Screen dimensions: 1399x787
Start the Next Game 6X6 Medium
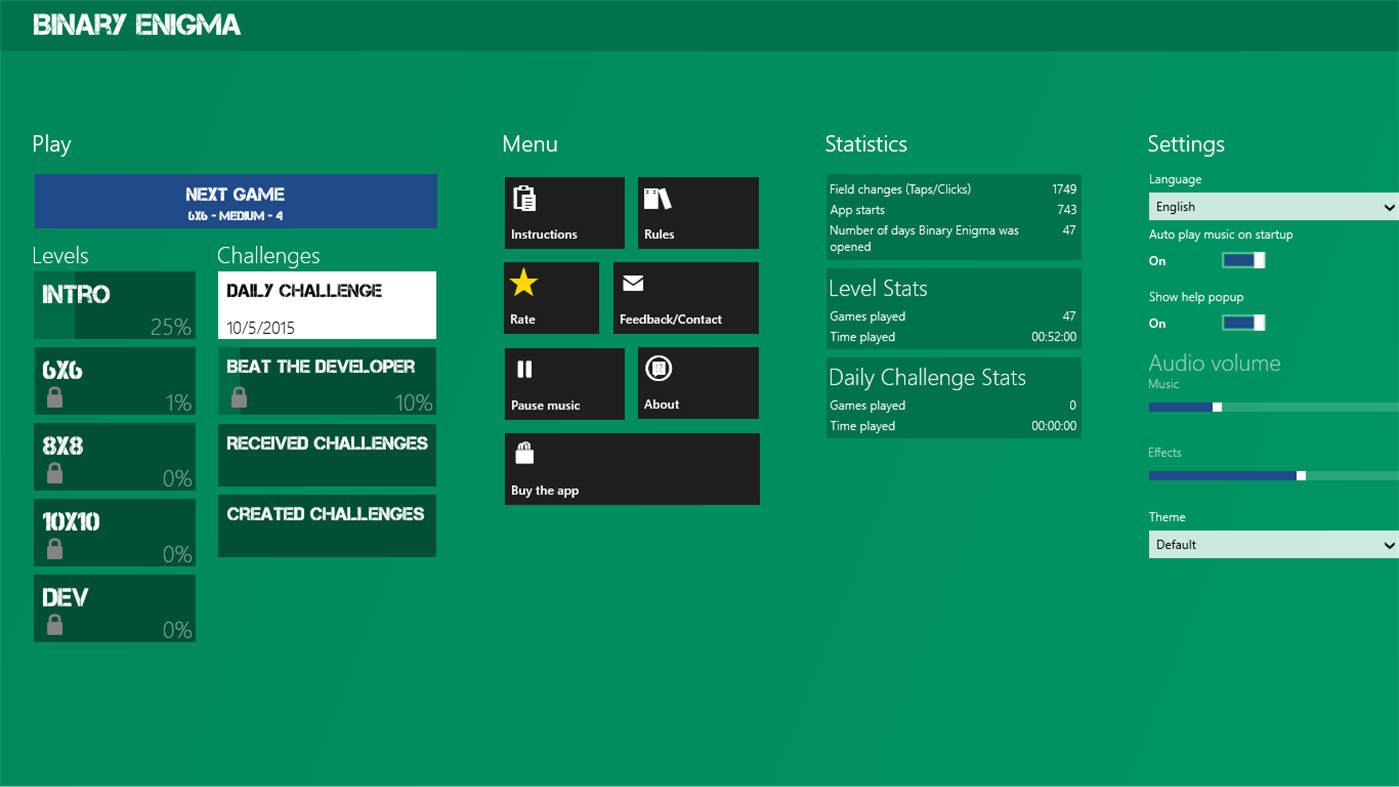click(236, 200)
